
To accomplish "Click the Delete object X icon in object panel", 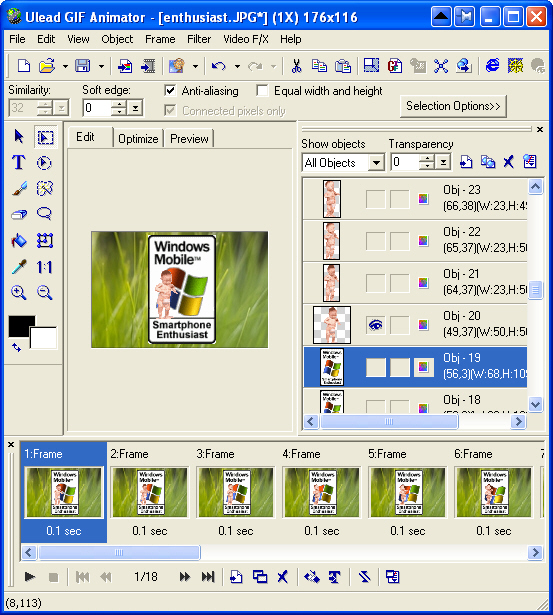I will tap(509, 162).
